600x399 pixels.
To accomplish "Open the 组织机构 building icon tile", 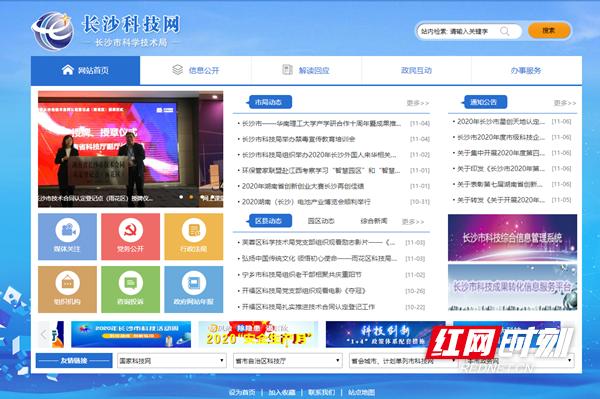I will coord(67,289).
